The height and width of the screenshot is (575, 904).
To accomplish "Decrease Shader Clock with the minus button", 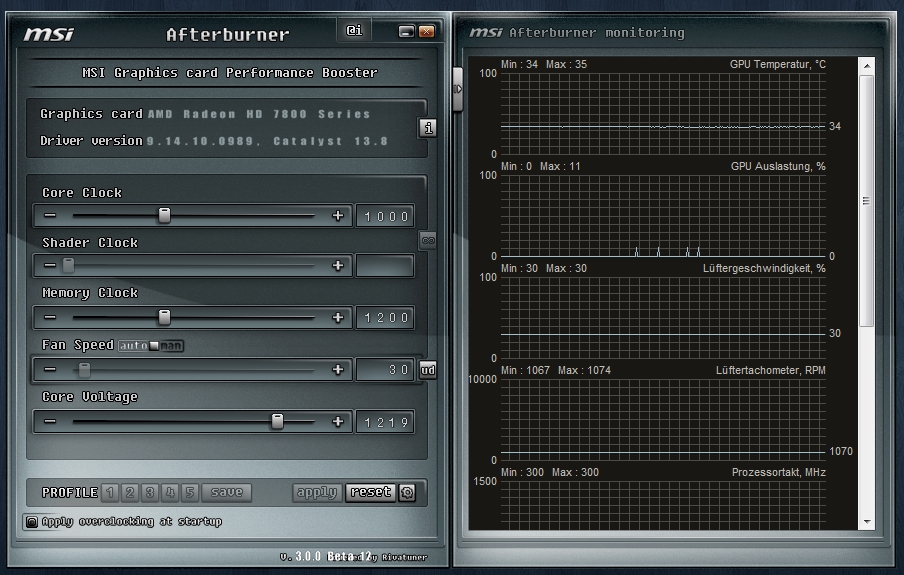I will 50,266.
